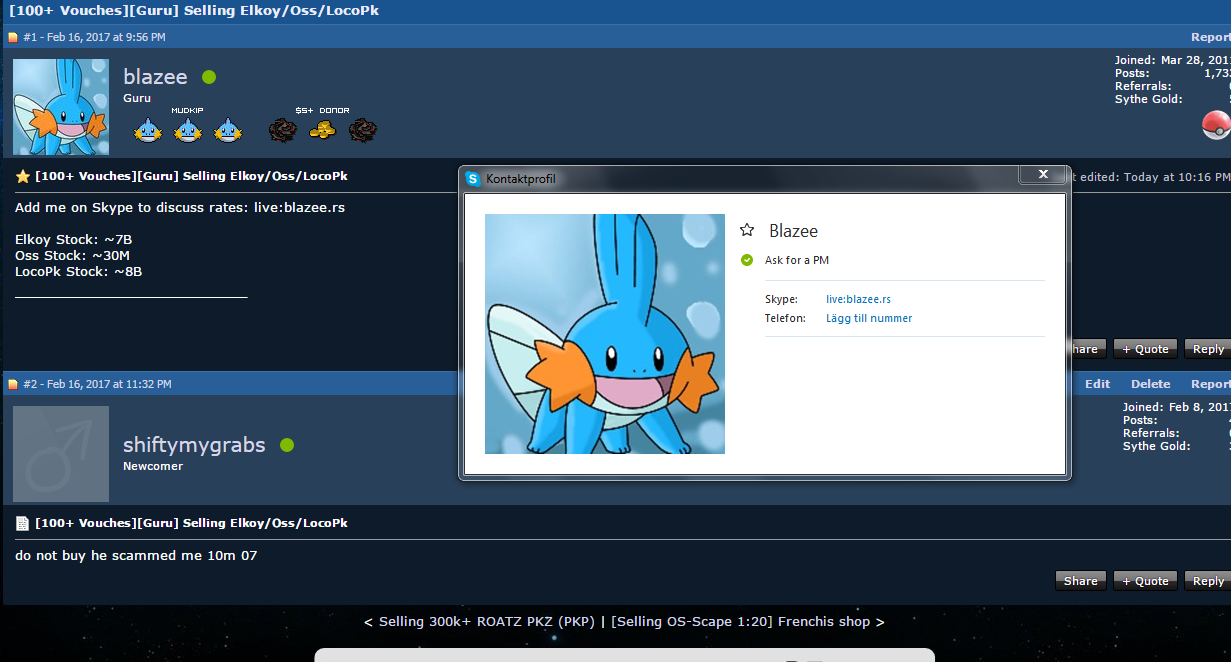The image size is (1231, 662).
Task: Click blazee's green online status dot
Action: click(x=209, y=77)
